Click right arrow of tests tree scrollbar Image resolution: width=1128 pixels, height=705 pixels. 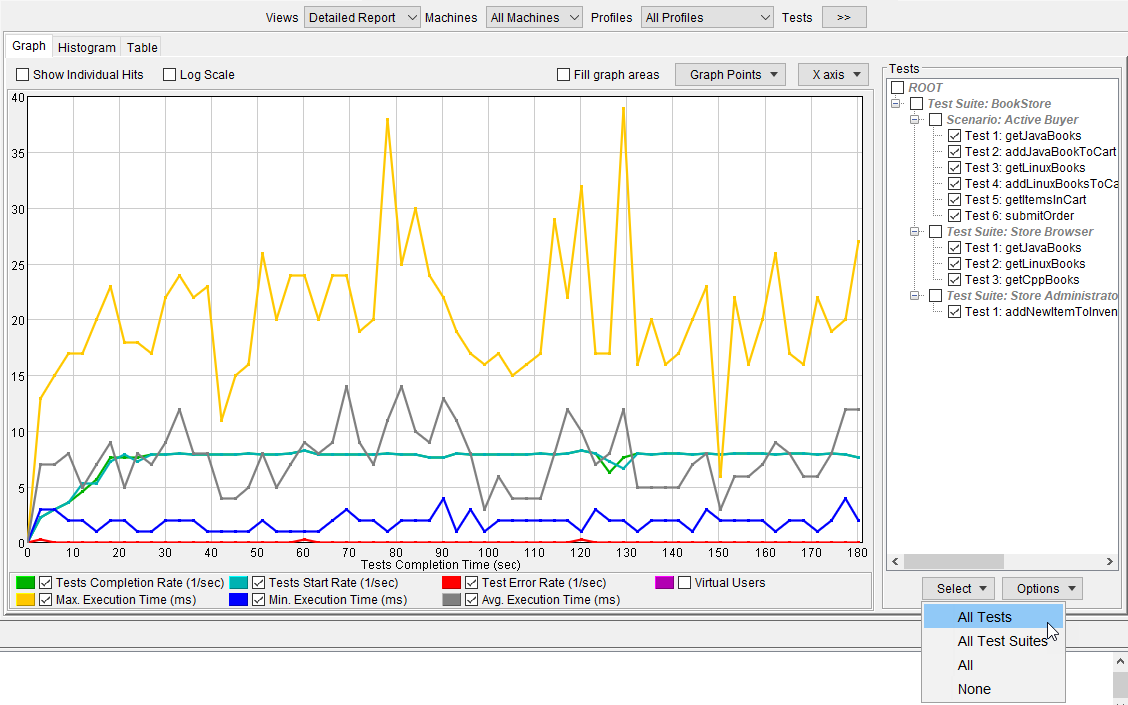coord(1109,561)
